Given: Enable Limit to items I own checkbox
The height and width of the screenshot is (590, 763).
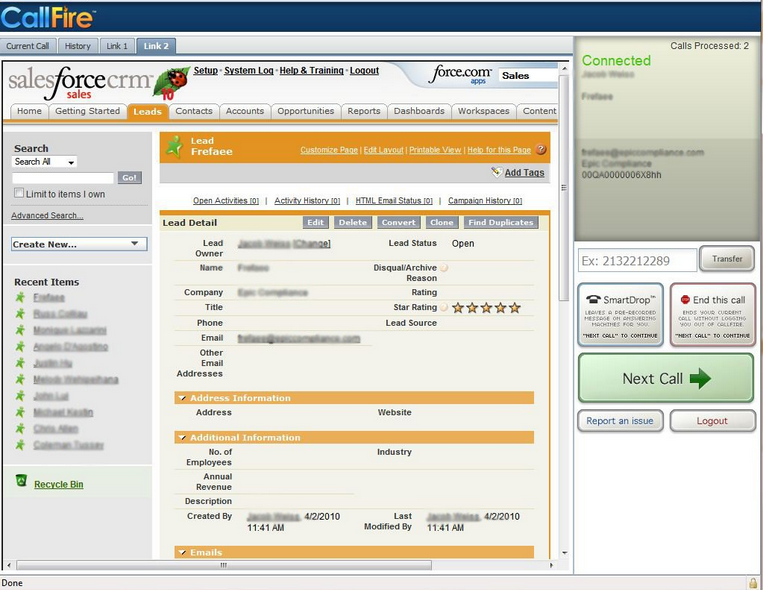Looking at the screenshot, I should (x=19, y=193).
